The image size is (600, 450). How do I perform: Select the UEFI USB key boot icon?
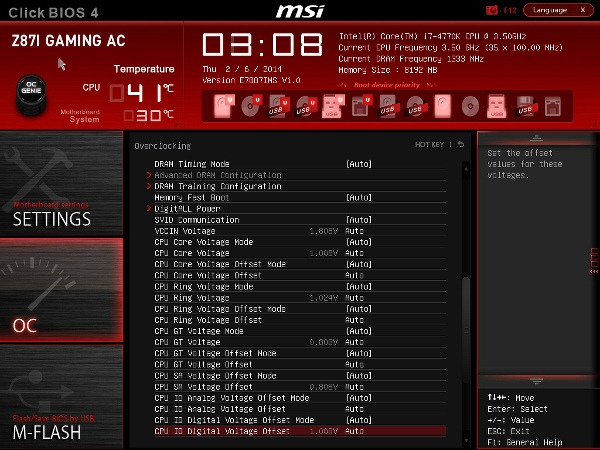click(x=332, y=106)
